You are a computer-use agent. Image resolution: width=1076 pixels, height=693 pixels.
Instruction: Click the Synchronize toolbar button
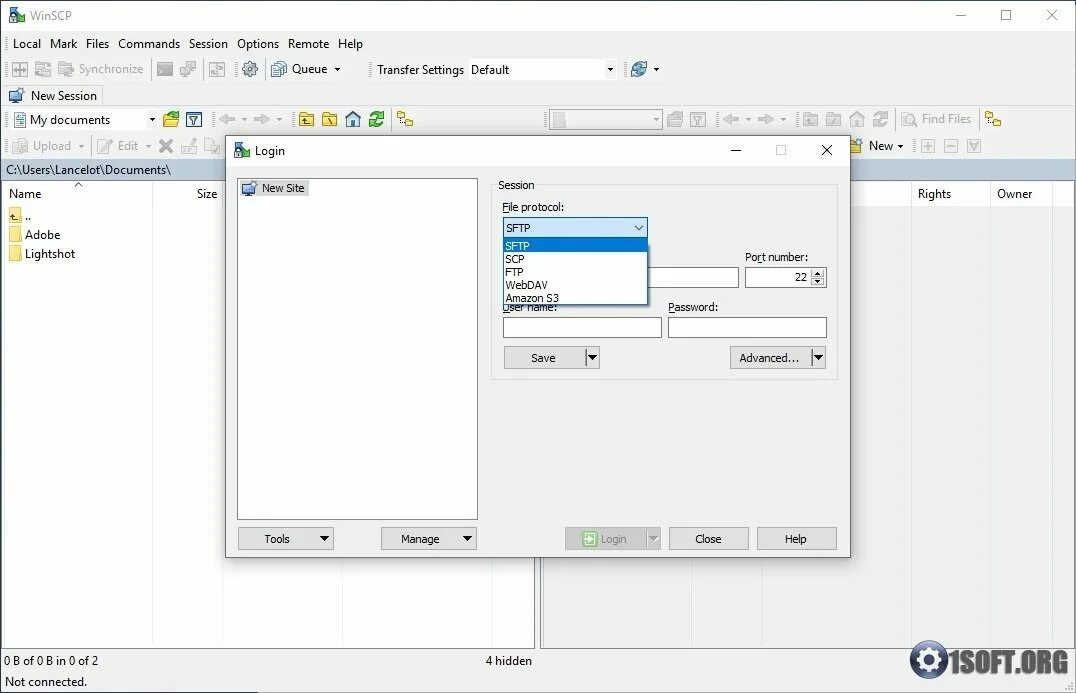coord(101,69)
